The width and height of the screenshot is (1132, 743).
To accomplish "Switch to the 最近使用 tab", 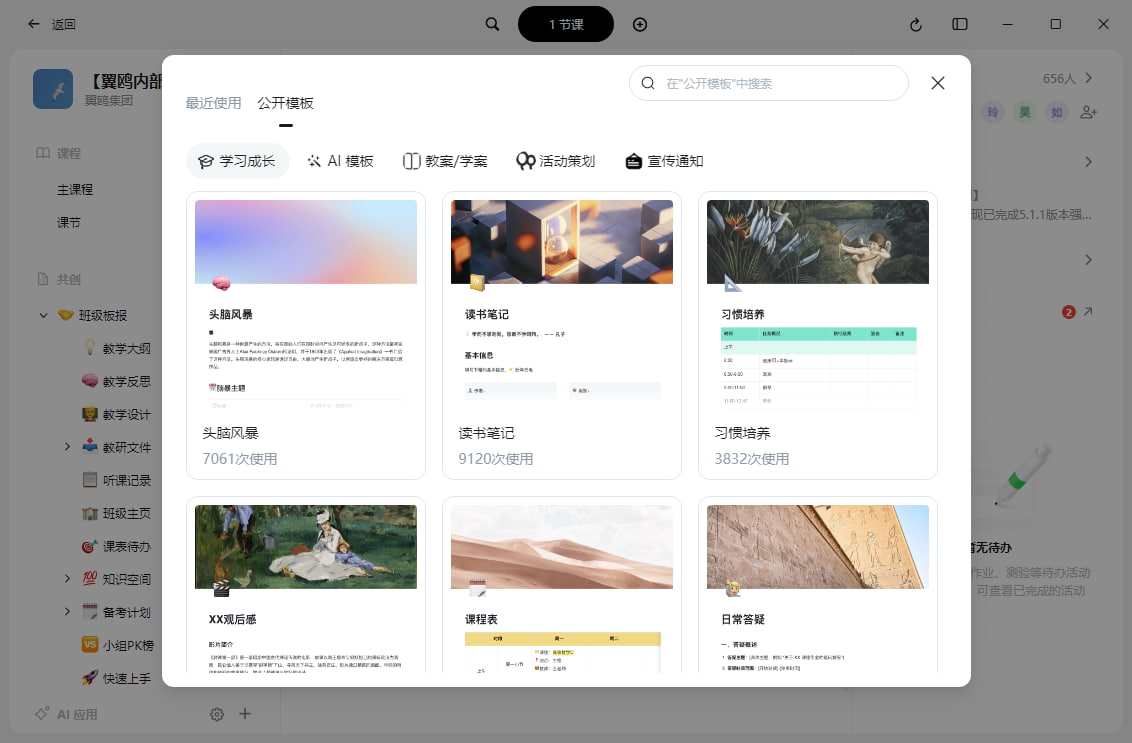I will 213,103.
